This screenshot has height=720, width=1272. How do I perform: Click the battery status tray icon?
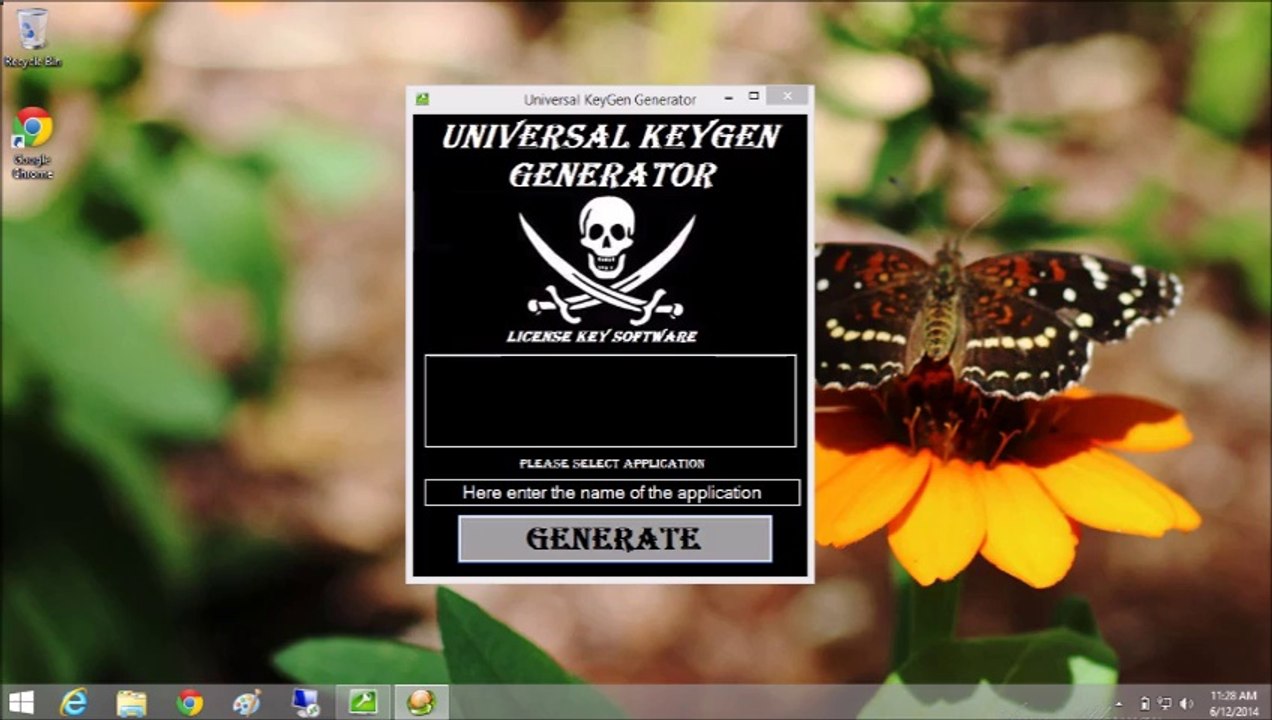[x=1145, y=704]
